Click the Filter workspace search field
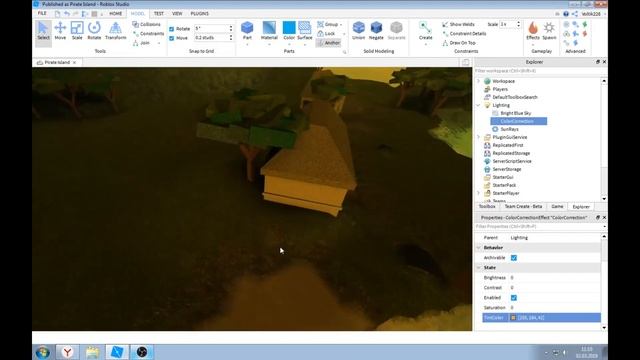Screen dimensions: 640x360 click(539, 71)
